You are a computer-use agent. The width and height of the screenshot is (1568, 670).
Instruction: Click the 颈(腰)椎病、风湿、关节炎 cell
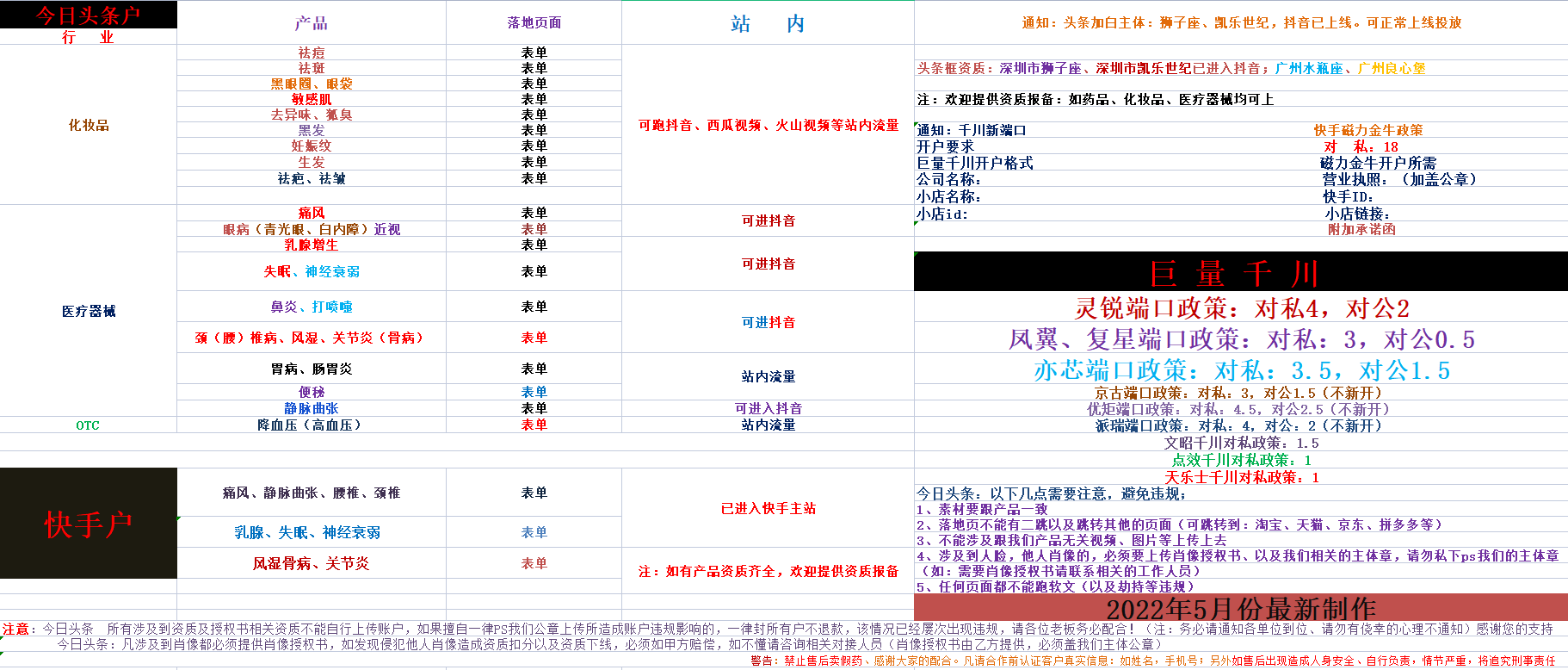[312, 338]
